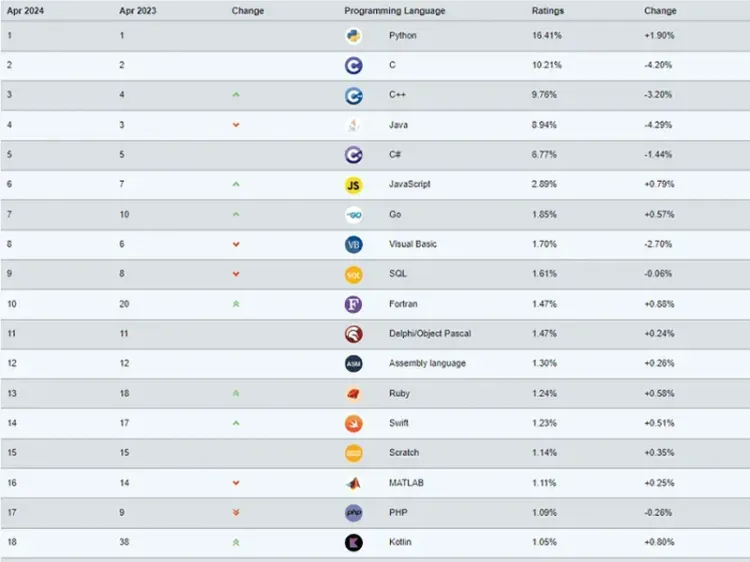Click the green up arrow in C++ row
Viewport: 750px width, 562px height.
click(236, 95)
